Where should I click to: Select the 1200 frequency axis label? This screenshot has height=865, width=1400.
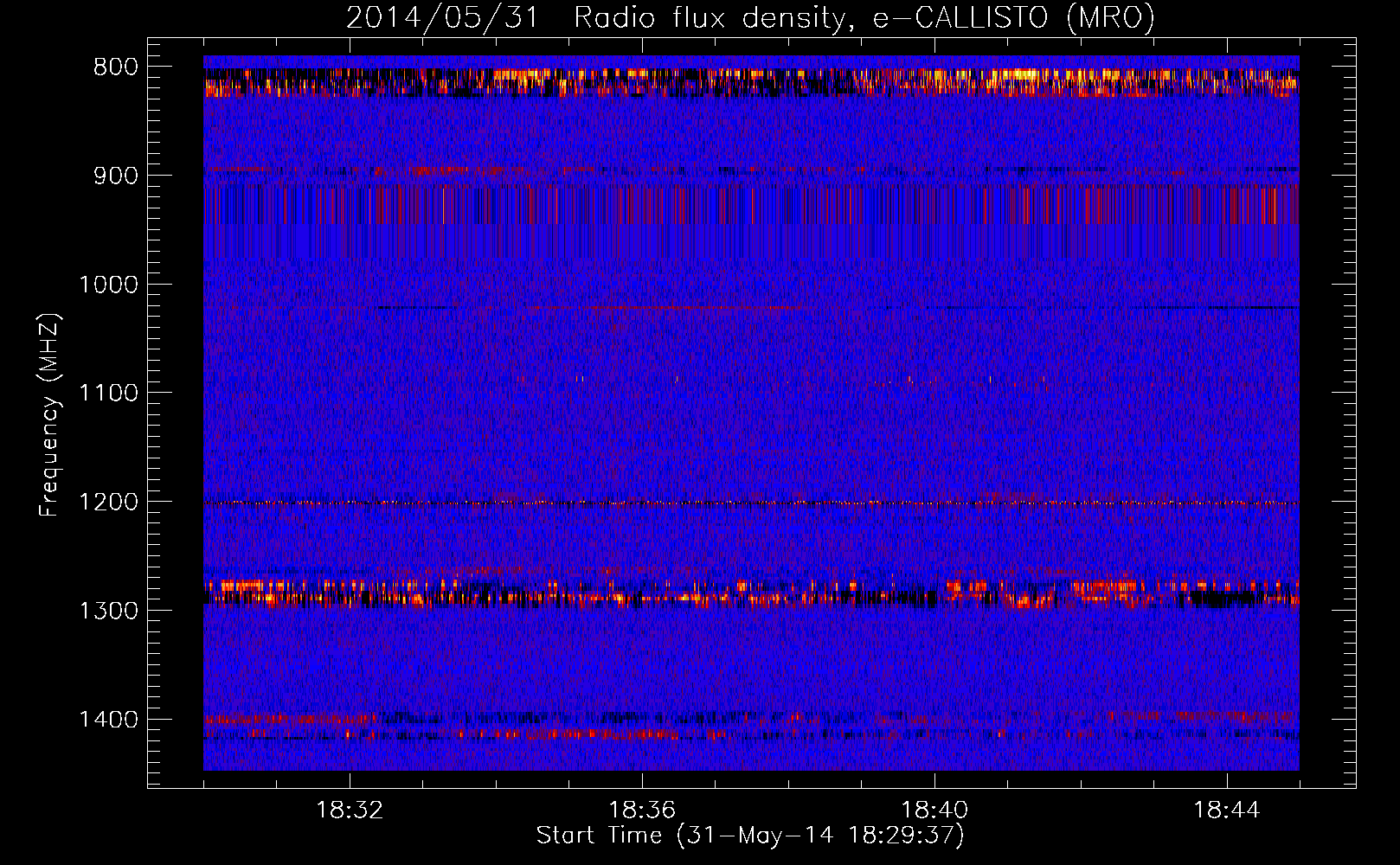[108, 503]
